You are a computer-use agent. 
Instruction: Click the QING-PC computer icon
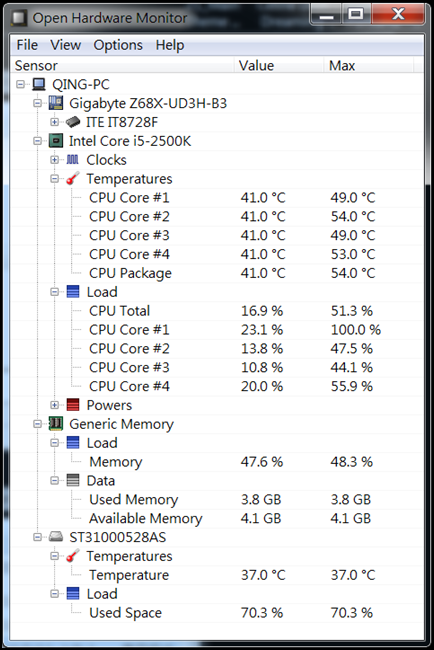(39, 85)
